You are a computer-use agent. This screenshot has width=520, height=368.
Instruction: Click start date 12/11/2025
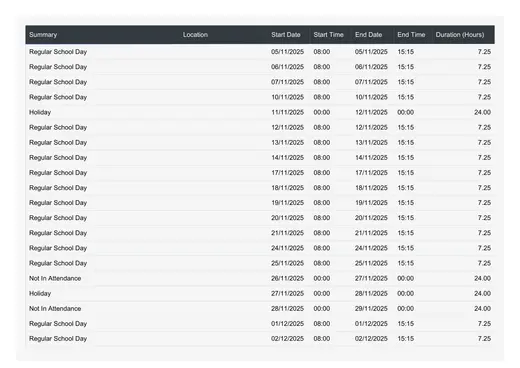287,127
